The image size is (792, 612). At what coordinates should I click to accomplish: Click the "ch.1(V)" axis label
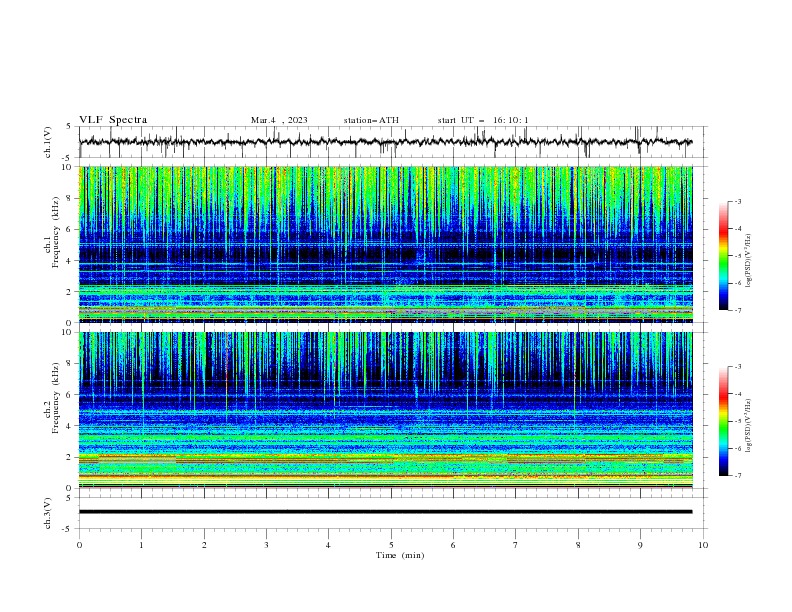click(x=48, y=142)
